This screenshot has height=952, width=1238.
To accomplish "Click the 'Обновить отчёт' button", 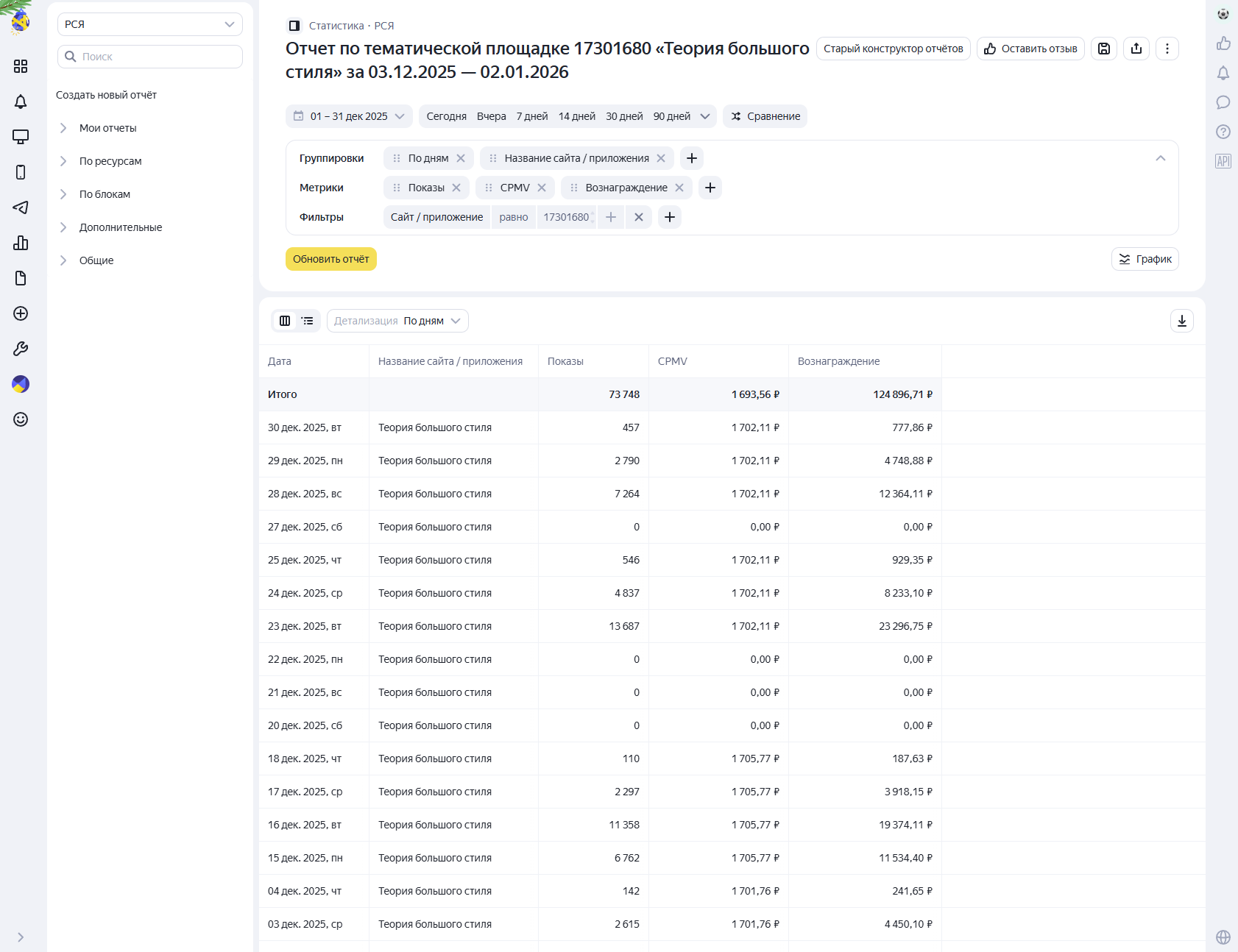I will pyautogui.click(x=331, y=259).
